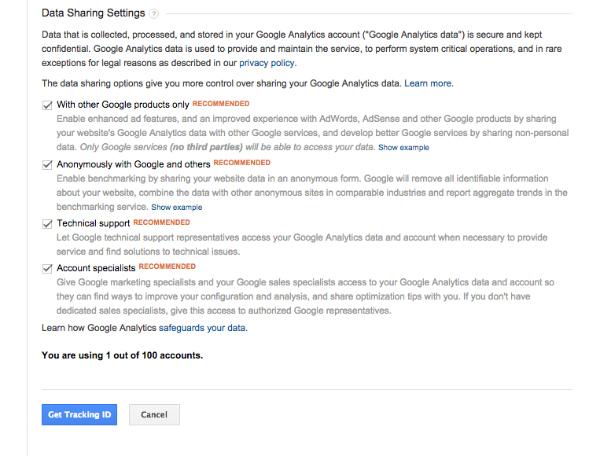600x456 pixels.
Task: Click the 'Account specialists' option label text
Action: (96, 268)
